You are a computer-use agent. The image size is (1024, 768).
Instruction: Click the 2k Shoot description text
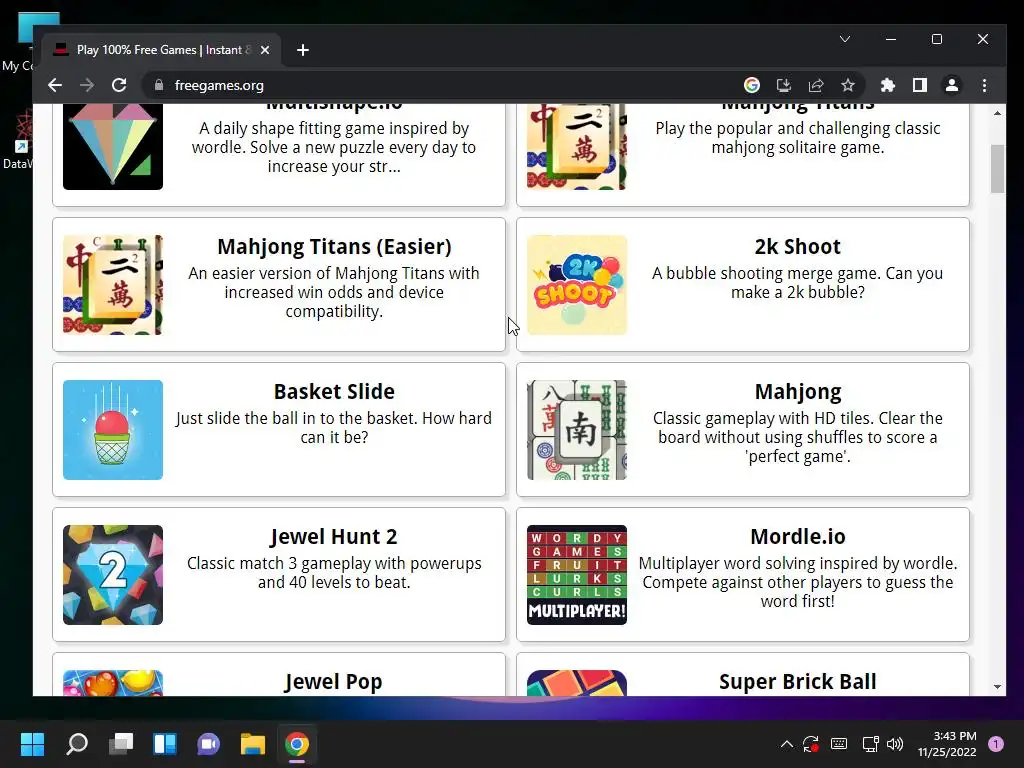797,283
